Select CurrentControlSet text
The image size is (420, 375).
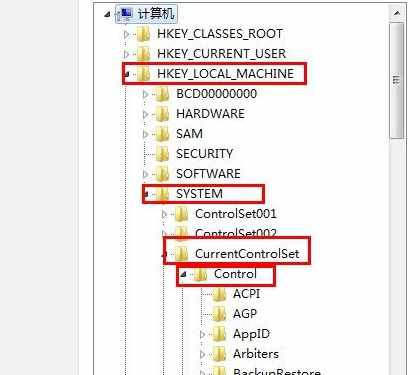pyautogui.click(x=247, y=254)
